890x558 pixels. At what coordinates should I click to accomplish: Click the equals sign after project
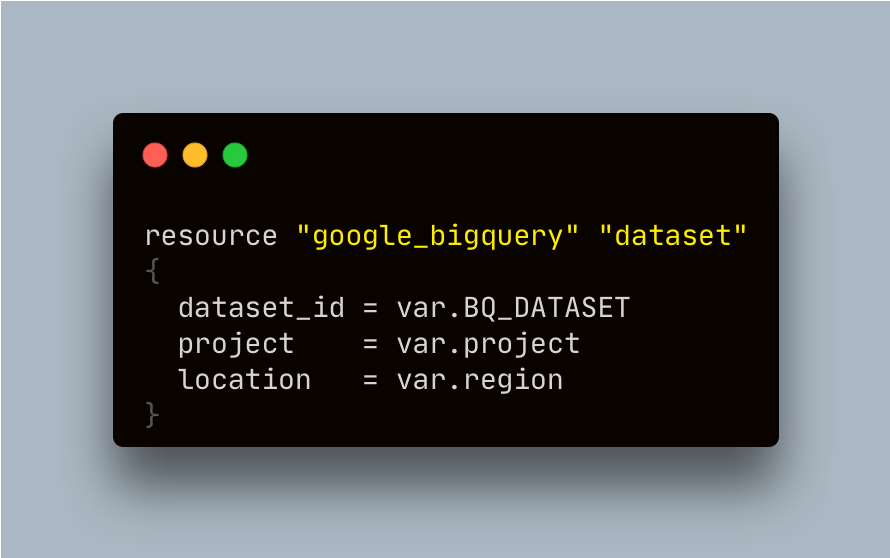tap(370, 344)
